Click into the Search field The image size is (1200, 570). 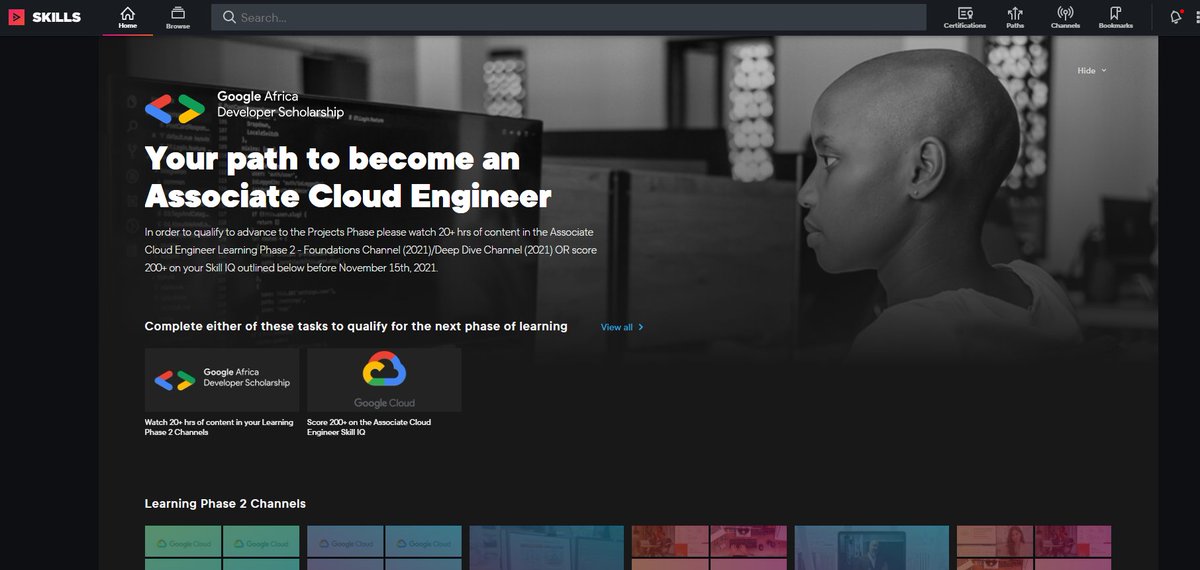coord(568,17)
